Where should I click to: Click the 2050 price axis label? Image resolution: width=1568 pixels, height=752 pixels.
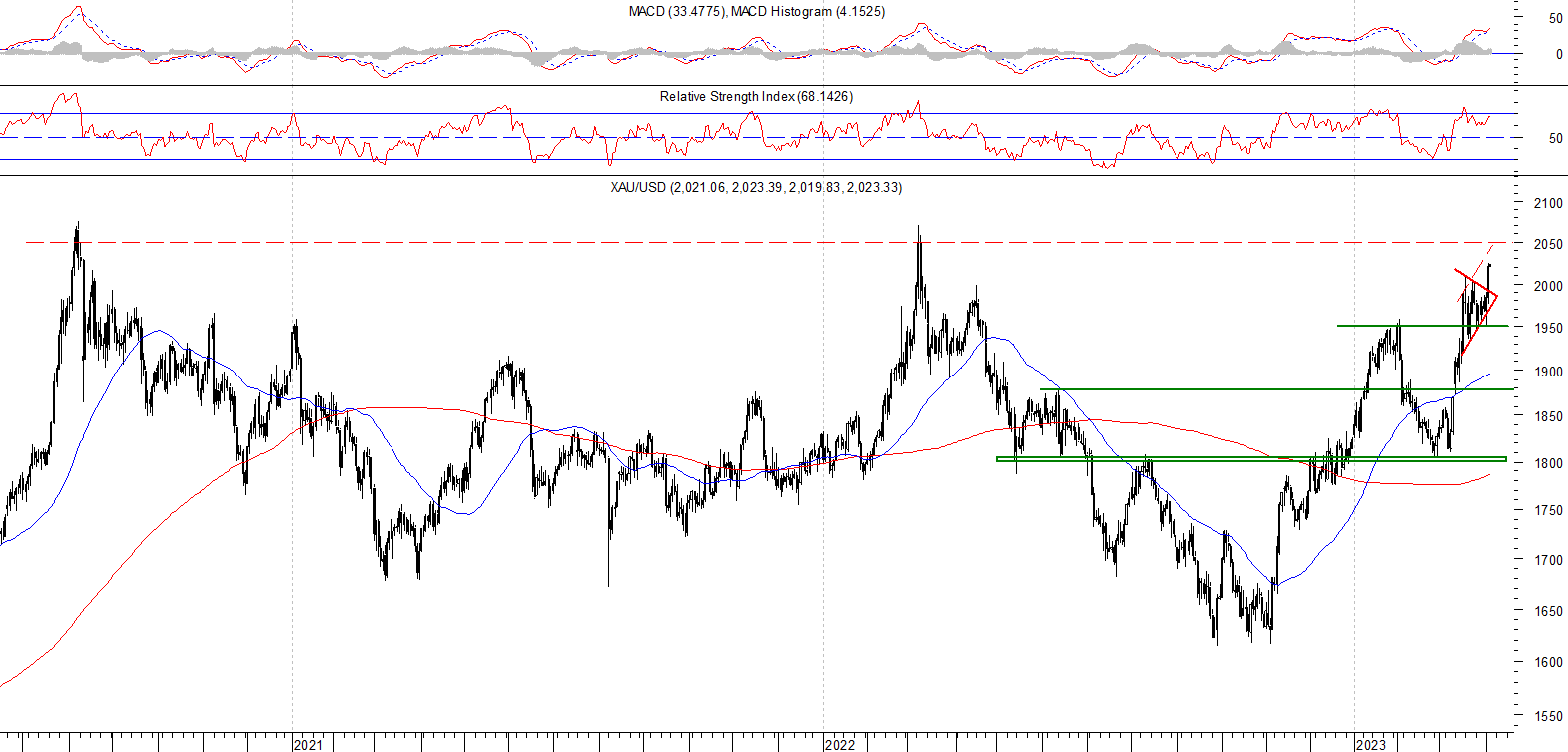[1548, 244]
